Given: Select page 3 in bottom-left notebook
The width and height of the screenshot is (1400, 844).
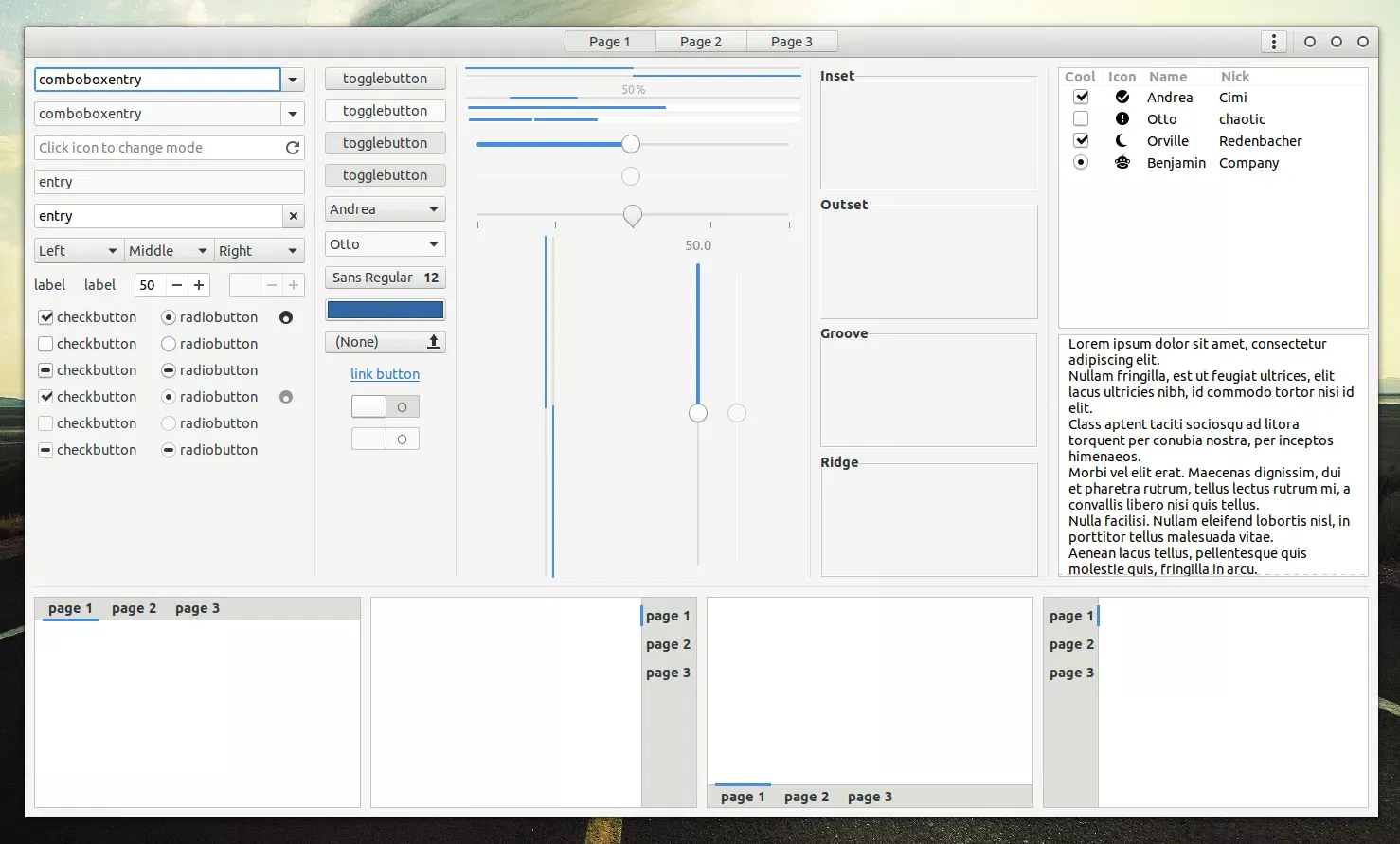Looking at the screenshot, I should (197, 608).
